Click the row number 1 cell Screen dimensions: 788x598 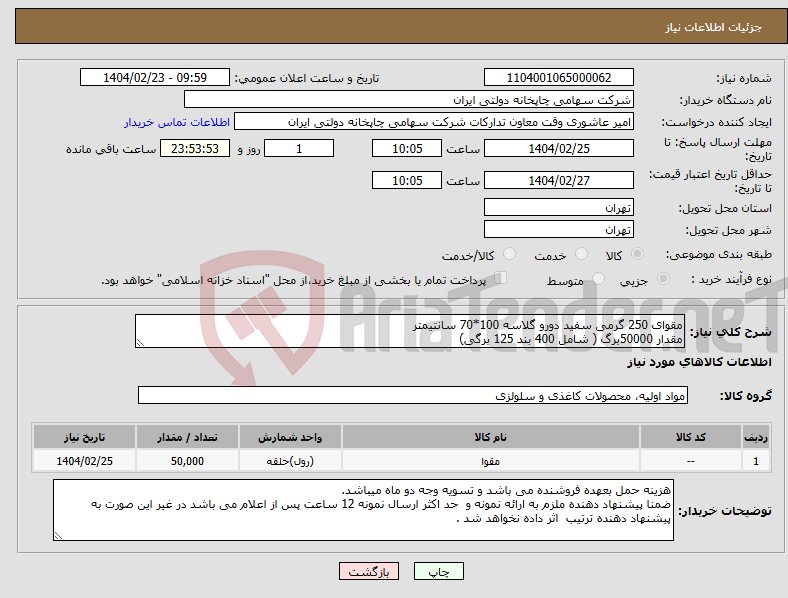click(756, 461)
